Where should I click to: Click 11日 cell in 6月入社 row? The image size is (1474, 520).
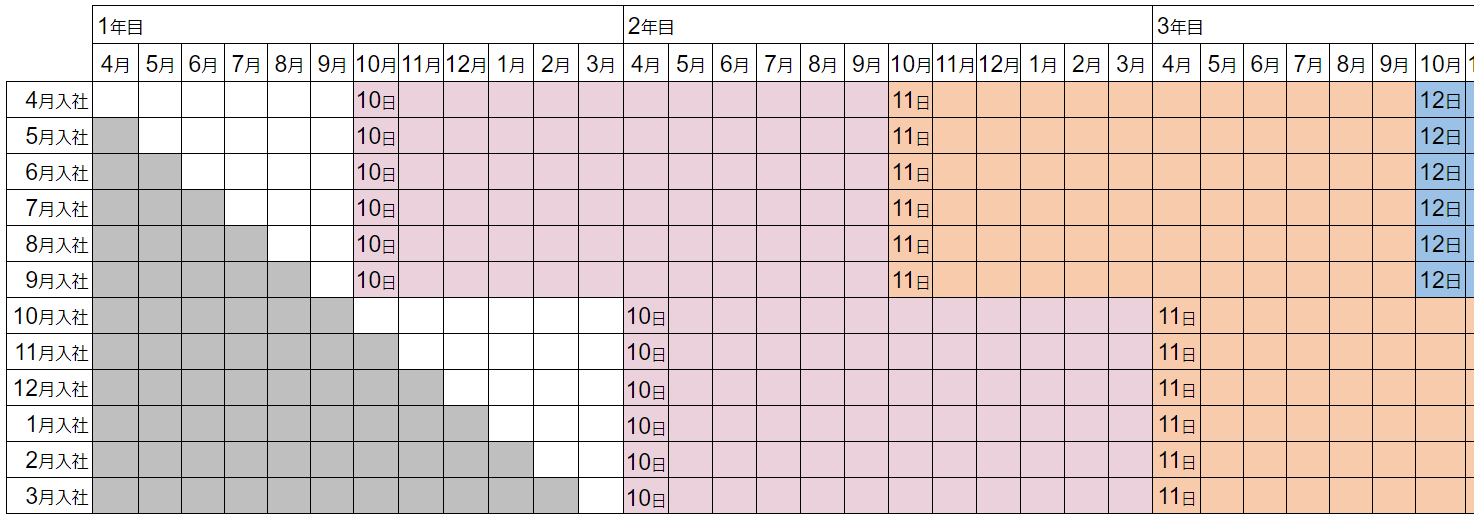tap(910, 173)
